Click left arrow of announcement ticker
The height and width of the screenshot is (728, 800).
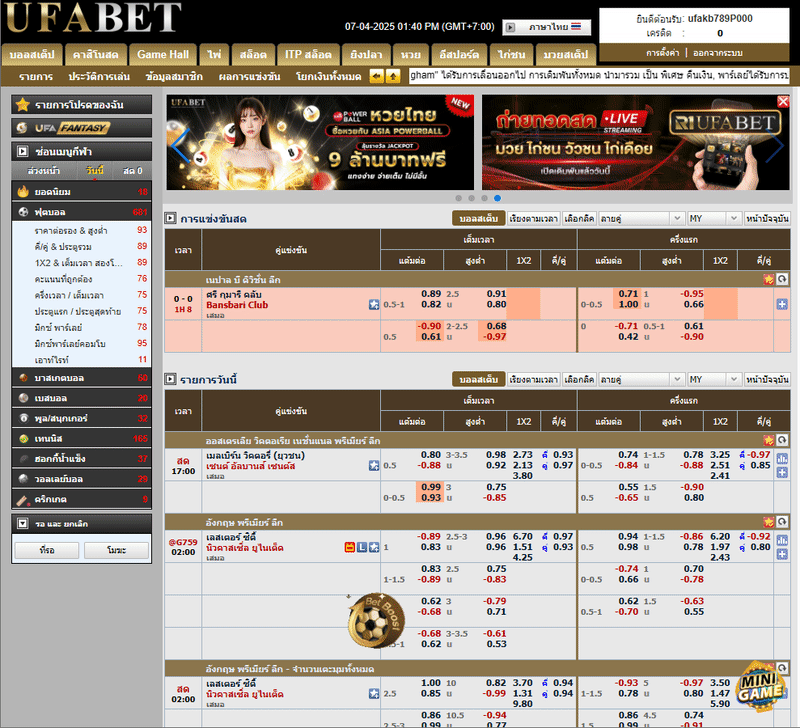point(375,76)
